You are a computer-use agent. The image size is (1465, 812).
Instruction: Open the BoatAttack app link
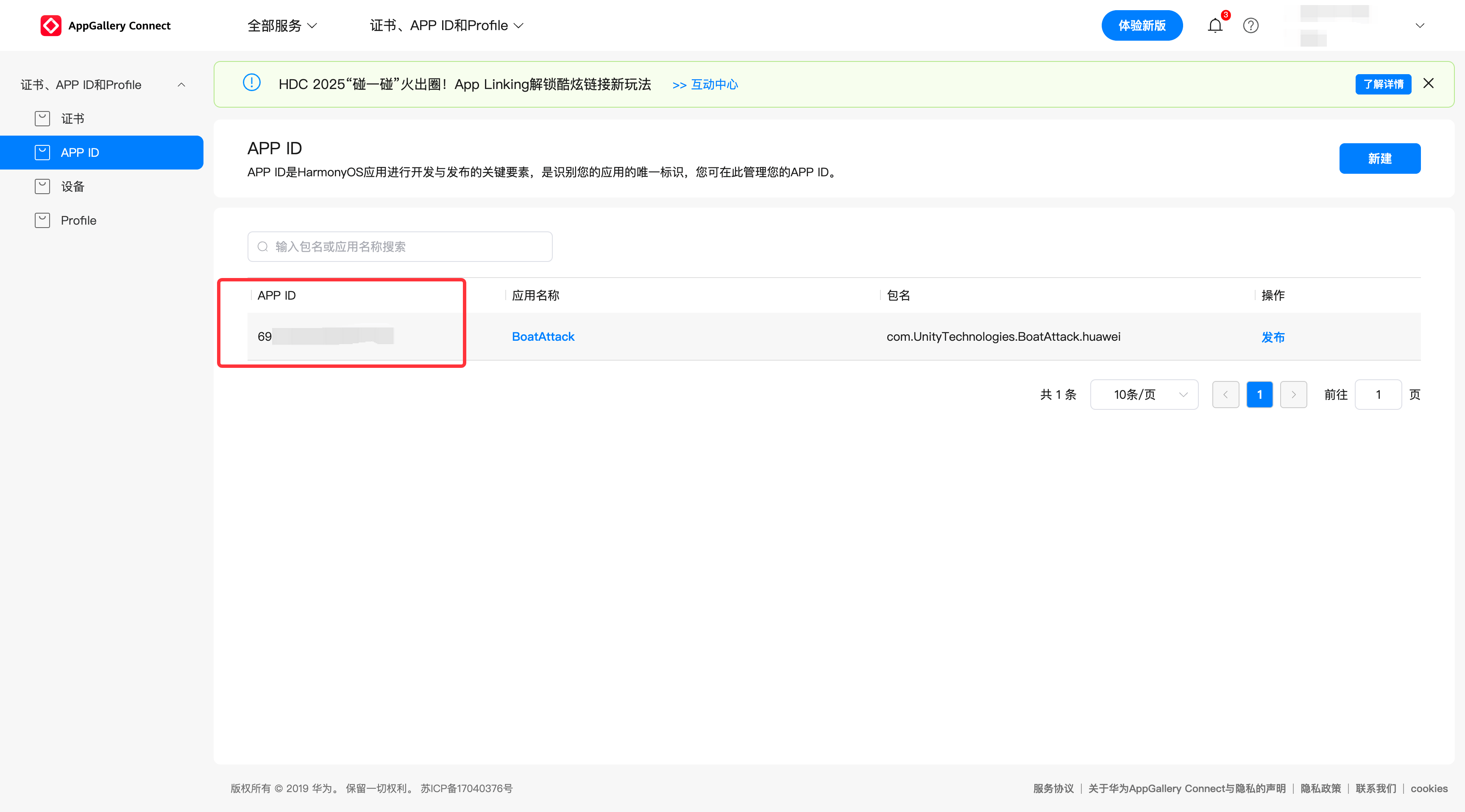543,336
